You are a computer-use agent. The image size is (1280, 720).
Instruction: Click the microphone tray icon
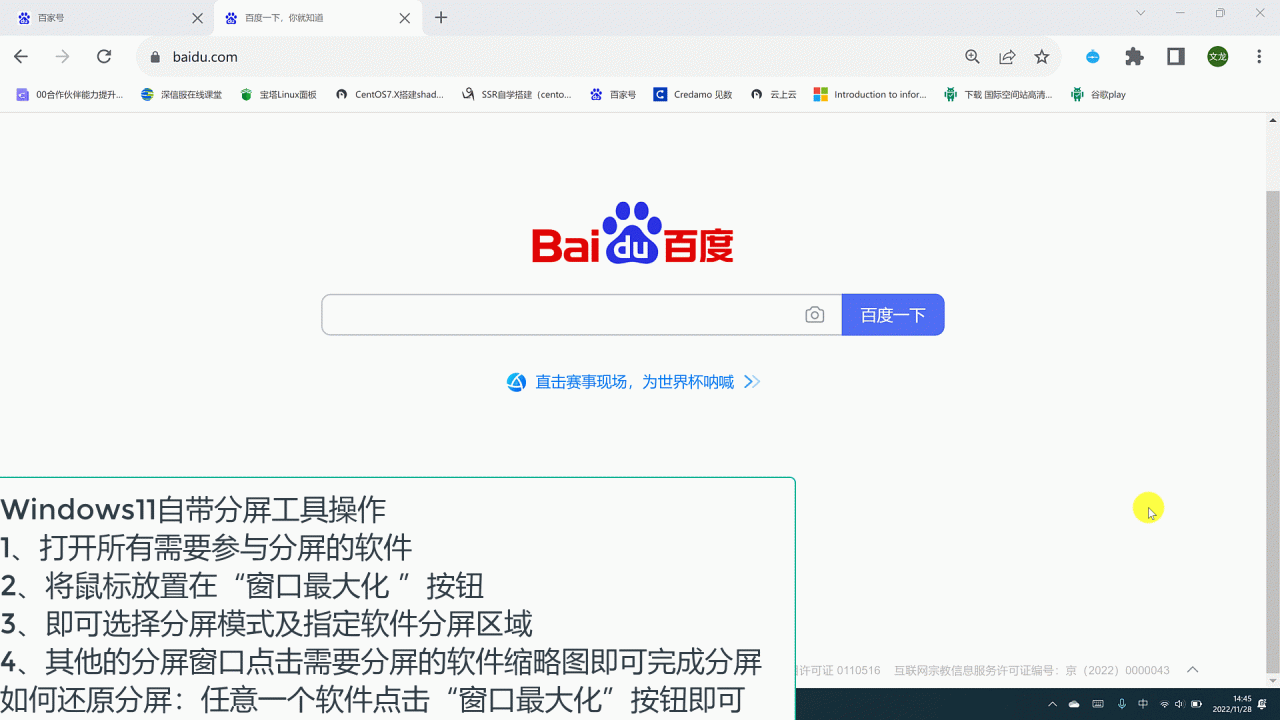[x=1121, y=704]
